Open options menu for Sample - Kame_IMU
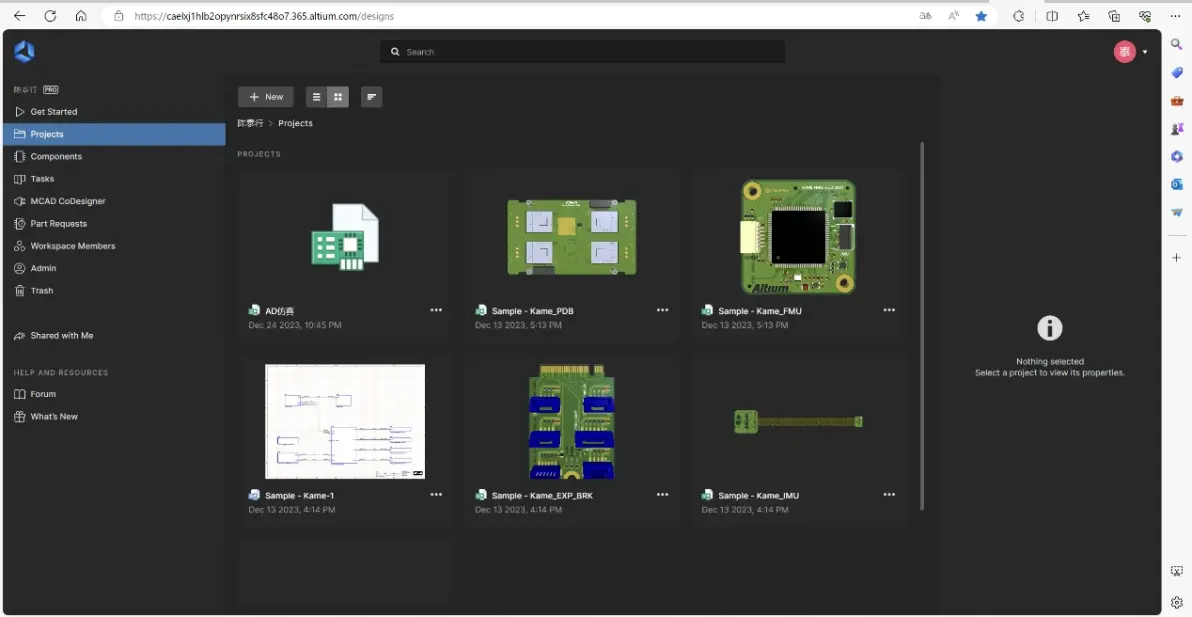Viewport: 1192px width, 617px height. (889, 495)
